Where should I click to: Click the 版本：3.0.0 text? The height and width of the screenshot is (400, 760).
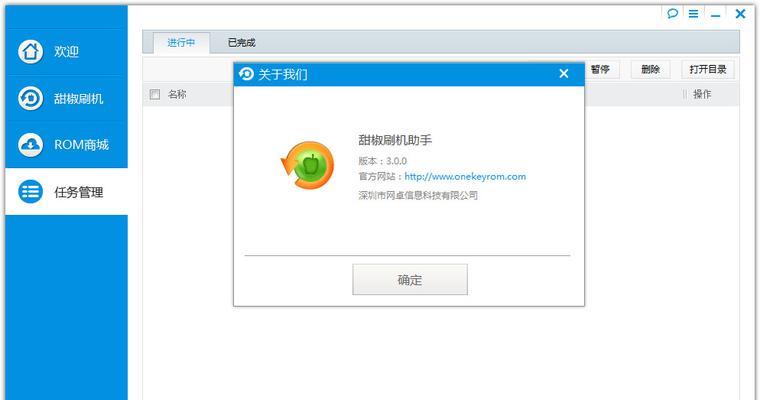point(382,161)
